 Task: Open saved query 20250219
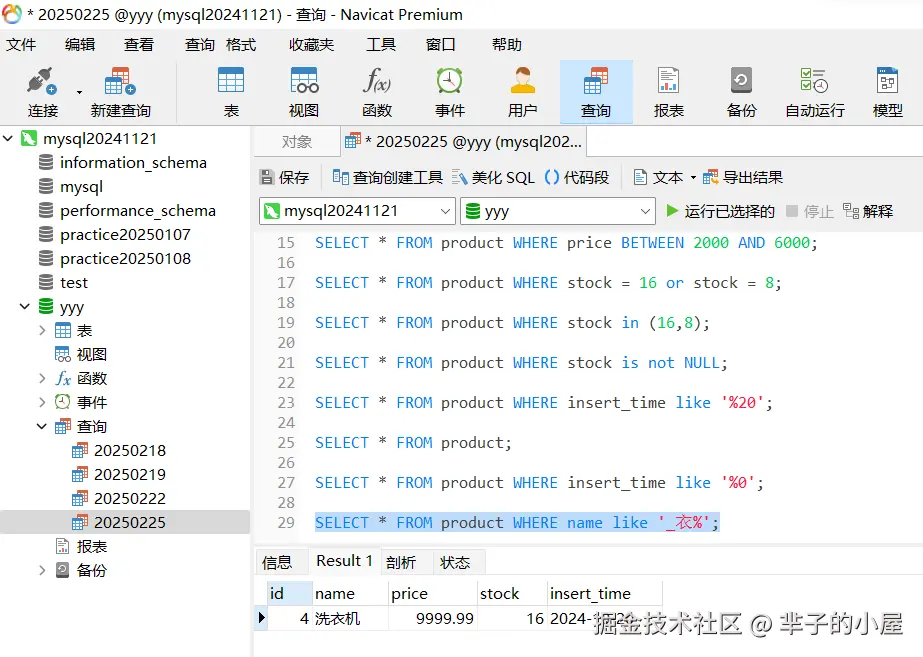click(130, 474)
